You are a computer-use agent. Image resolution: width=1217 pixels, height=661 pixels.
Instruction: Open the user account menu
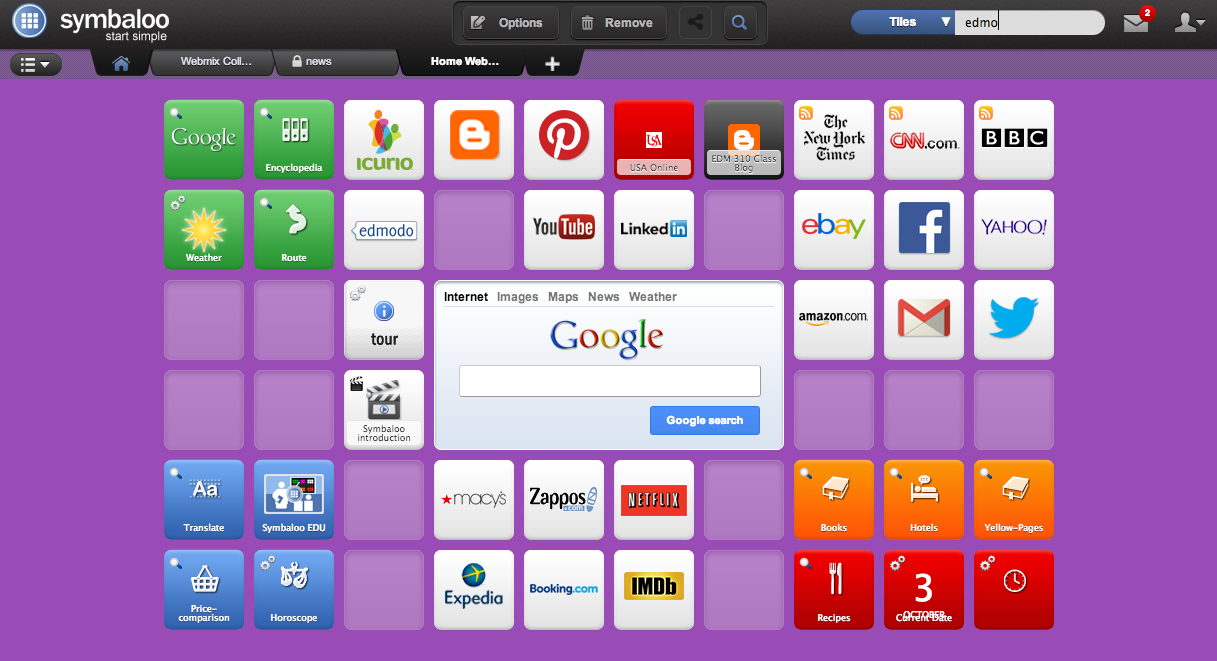pos(1189,22)
